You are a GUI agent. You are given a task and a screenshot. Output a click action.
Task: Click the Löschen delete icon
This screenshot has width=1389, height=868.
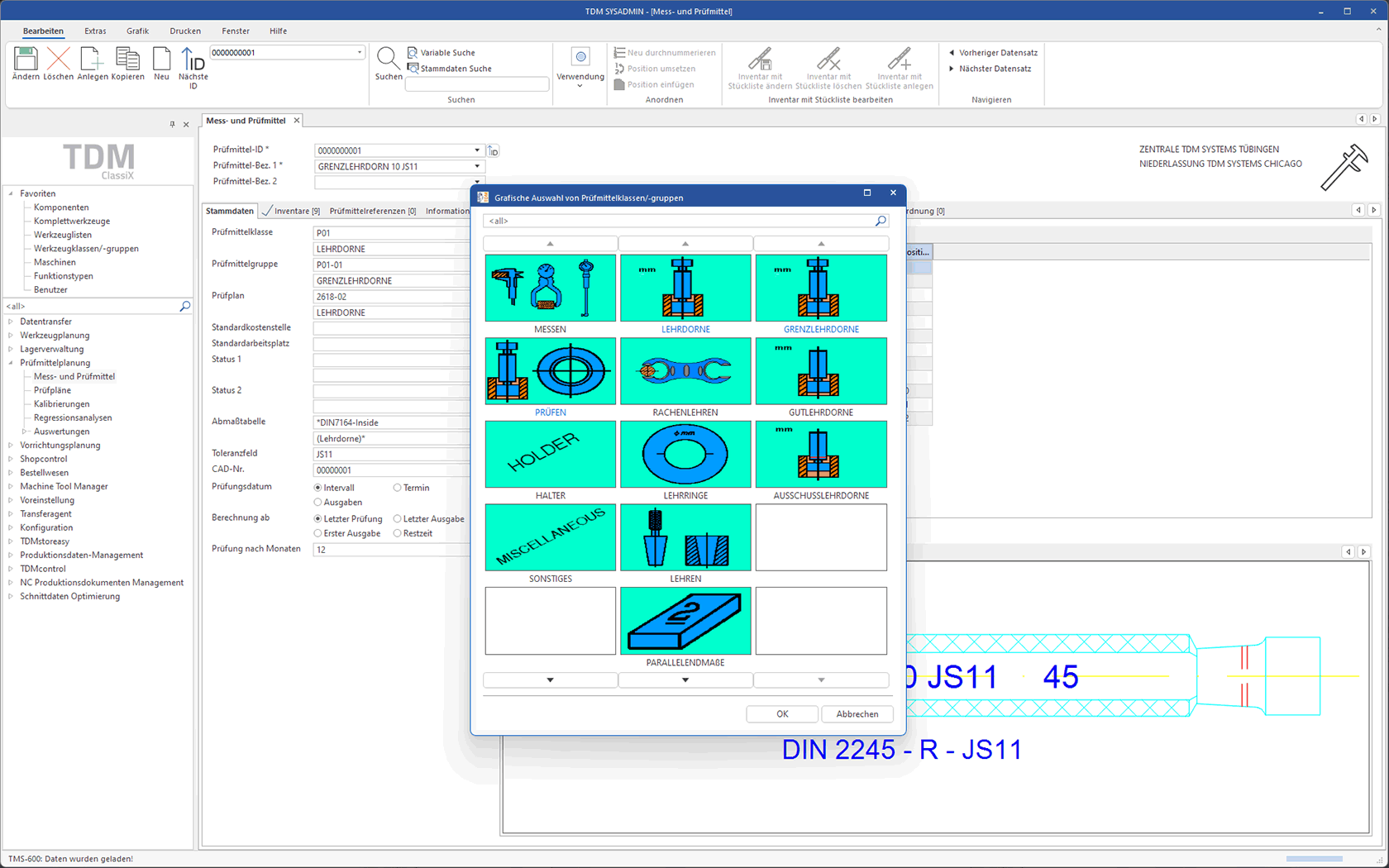[58, 59]
